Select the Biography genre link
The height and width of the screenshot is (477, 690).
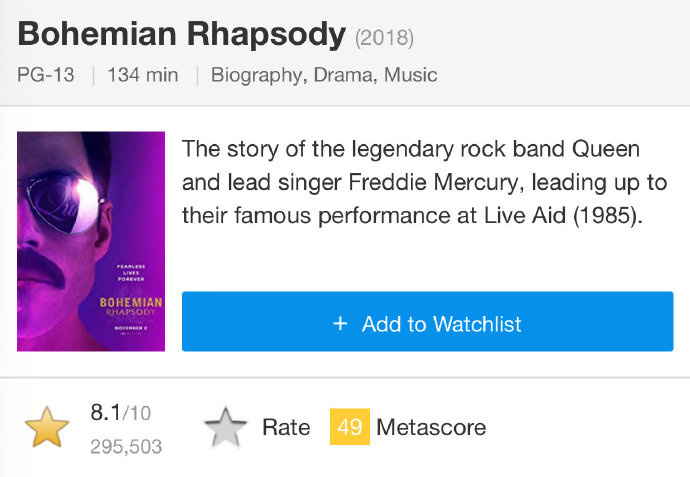257,75
